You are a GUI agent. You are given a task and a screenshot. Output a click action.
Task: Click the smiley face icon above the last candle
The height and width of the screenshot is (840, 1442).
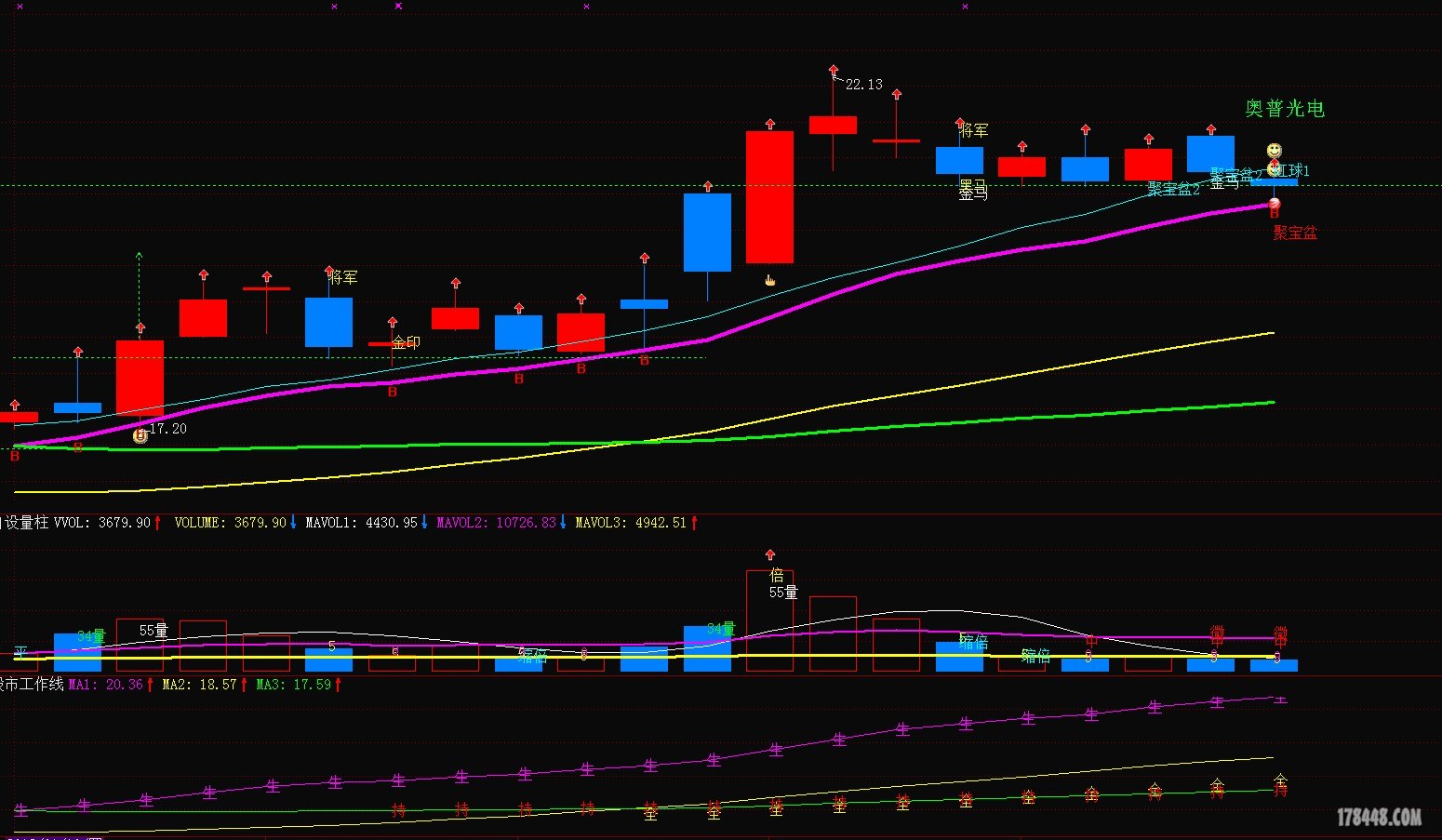point(1275,151)
